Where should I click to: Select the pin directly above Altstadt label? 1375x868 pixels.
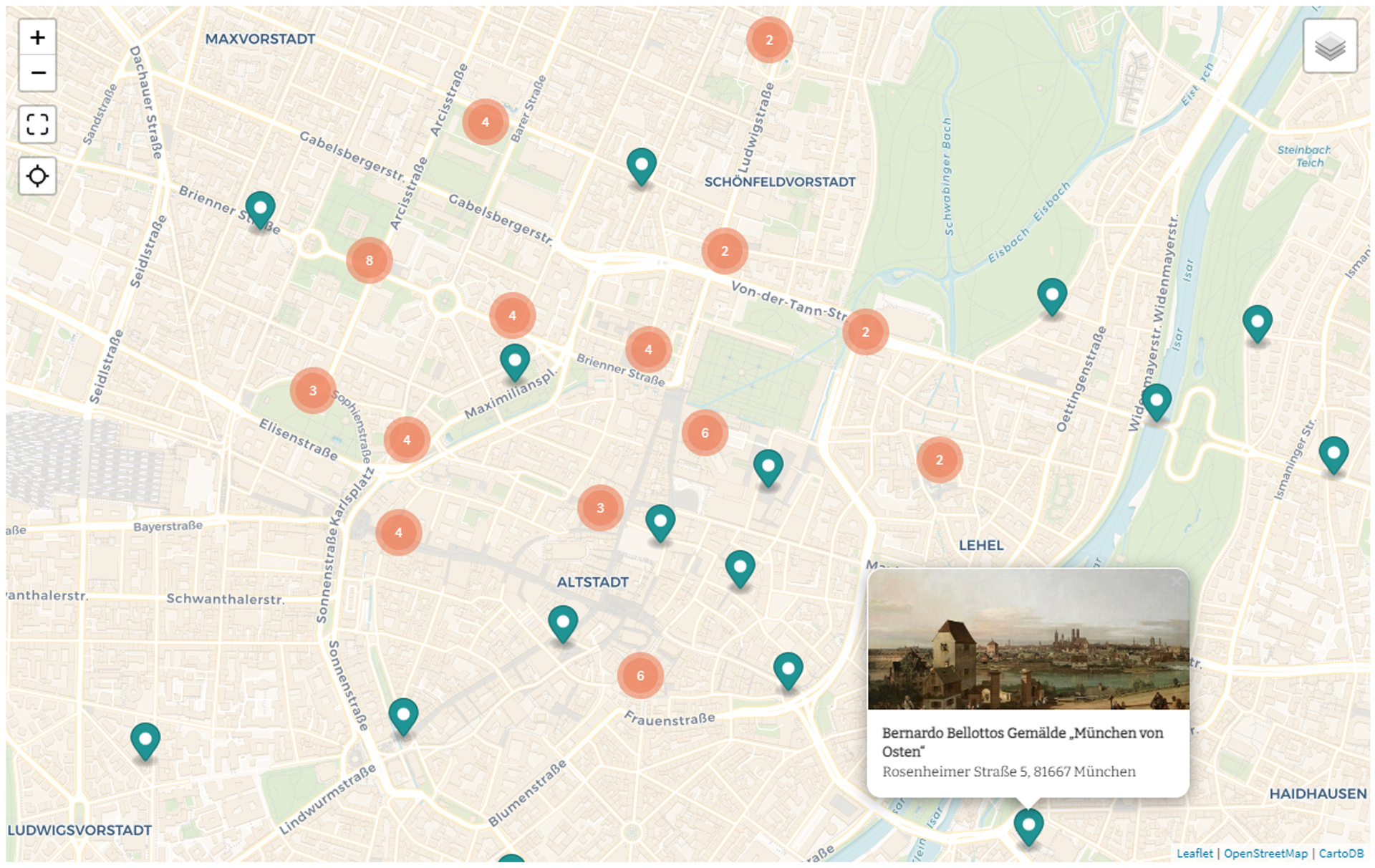pyautogui.click(x=660, y=524)
